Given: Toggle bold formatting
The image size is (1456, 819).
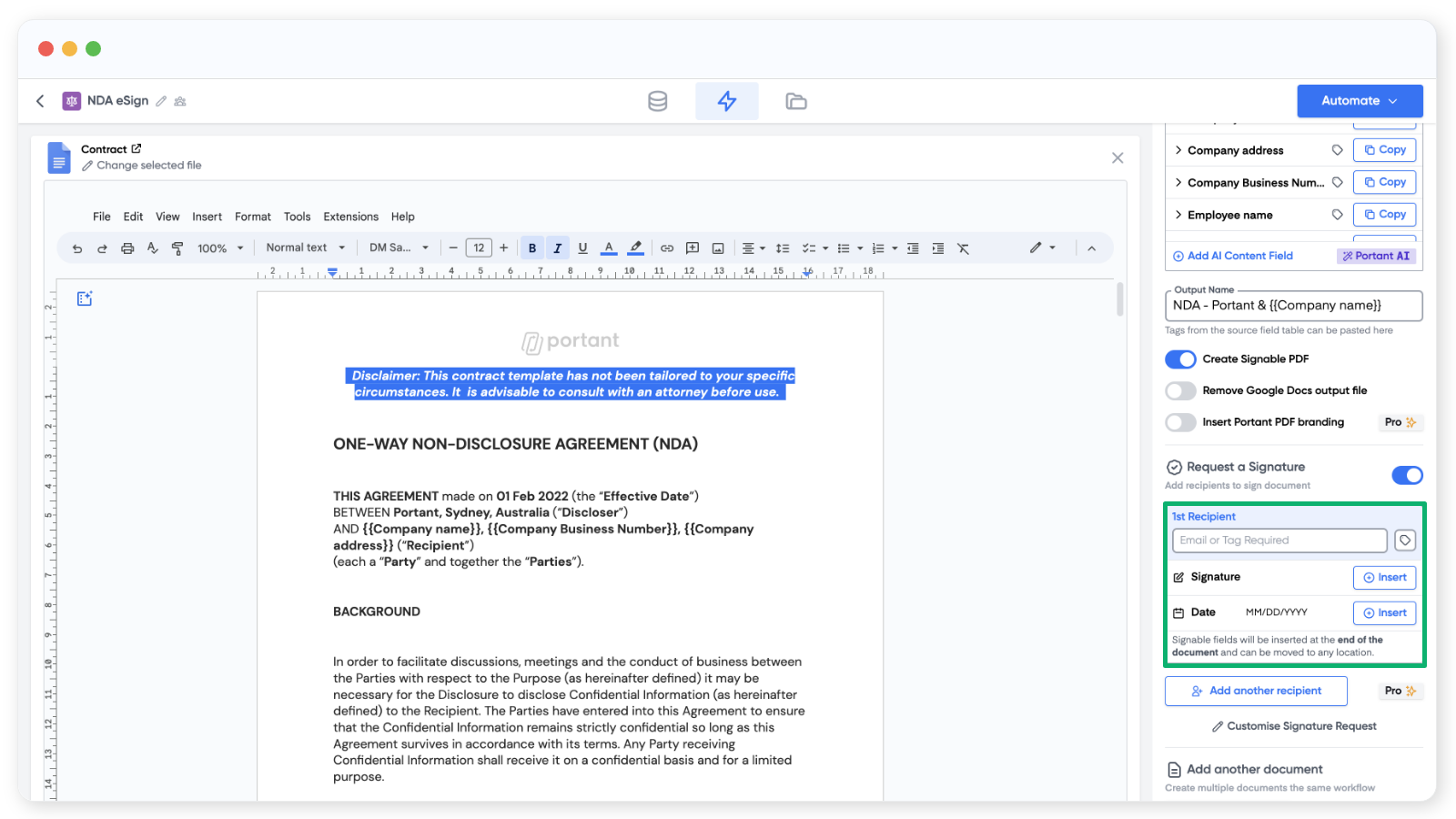Looking at the screenshot, I should click(x=532, y=248).
